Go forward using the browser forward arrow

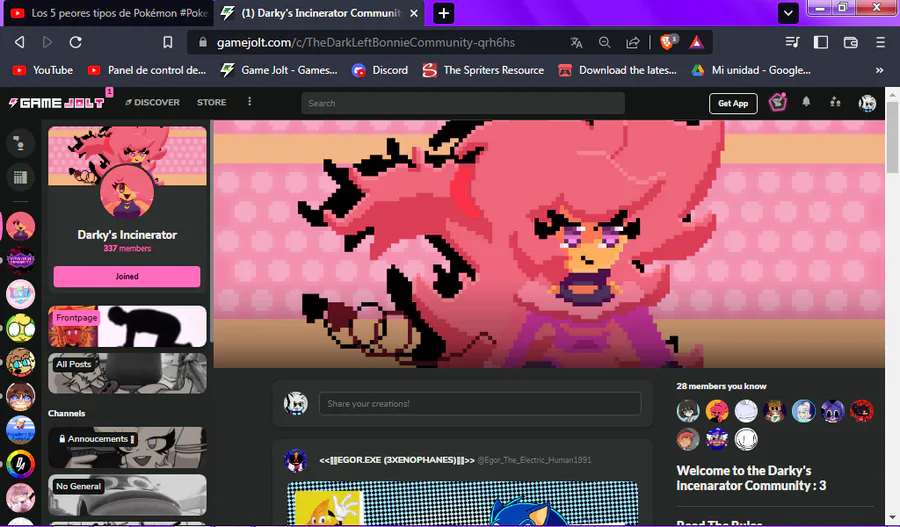[47, 42]
